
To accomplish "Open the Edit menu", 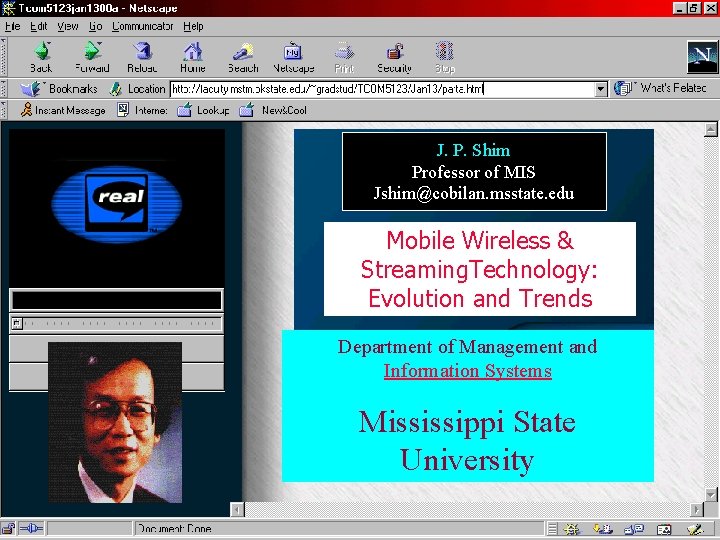I will coord(39,27).
